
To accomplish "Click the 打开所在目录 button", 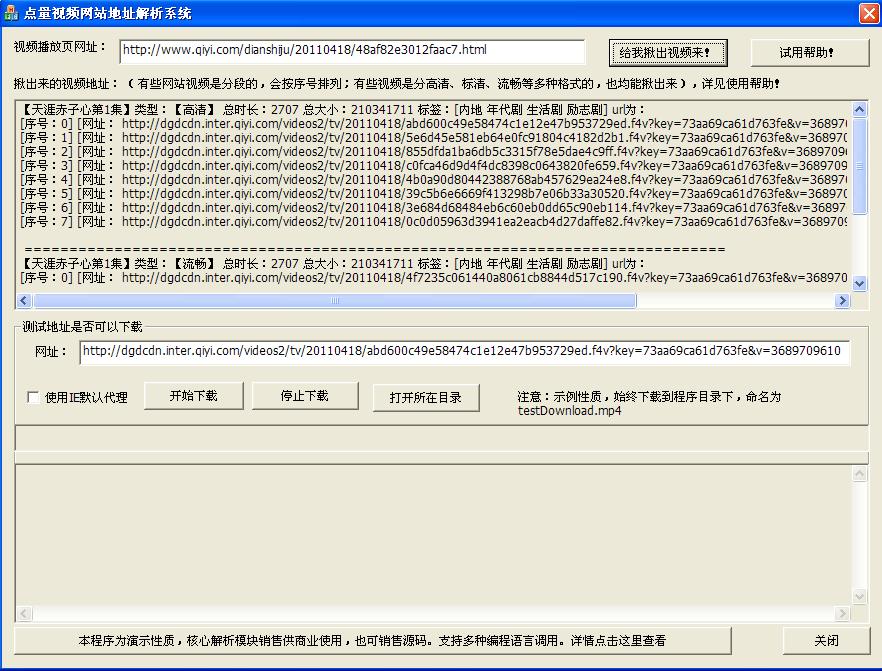I will [x=426, y=398].
